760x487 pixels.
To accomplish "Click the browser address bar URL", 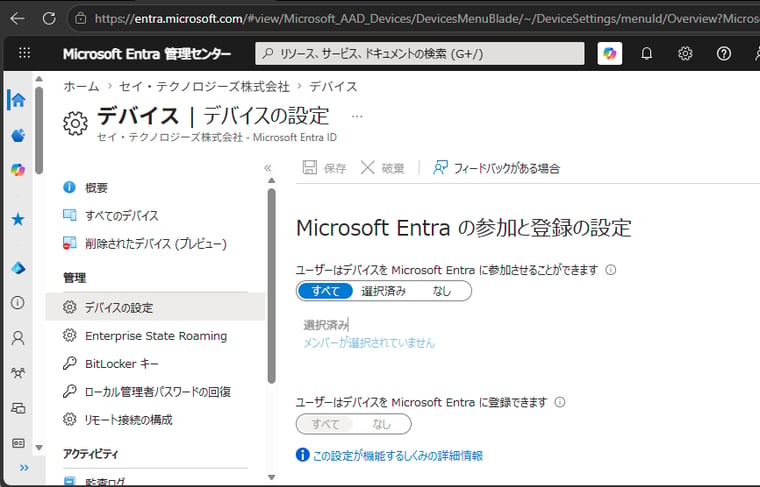I will click(x=427, y=18).
